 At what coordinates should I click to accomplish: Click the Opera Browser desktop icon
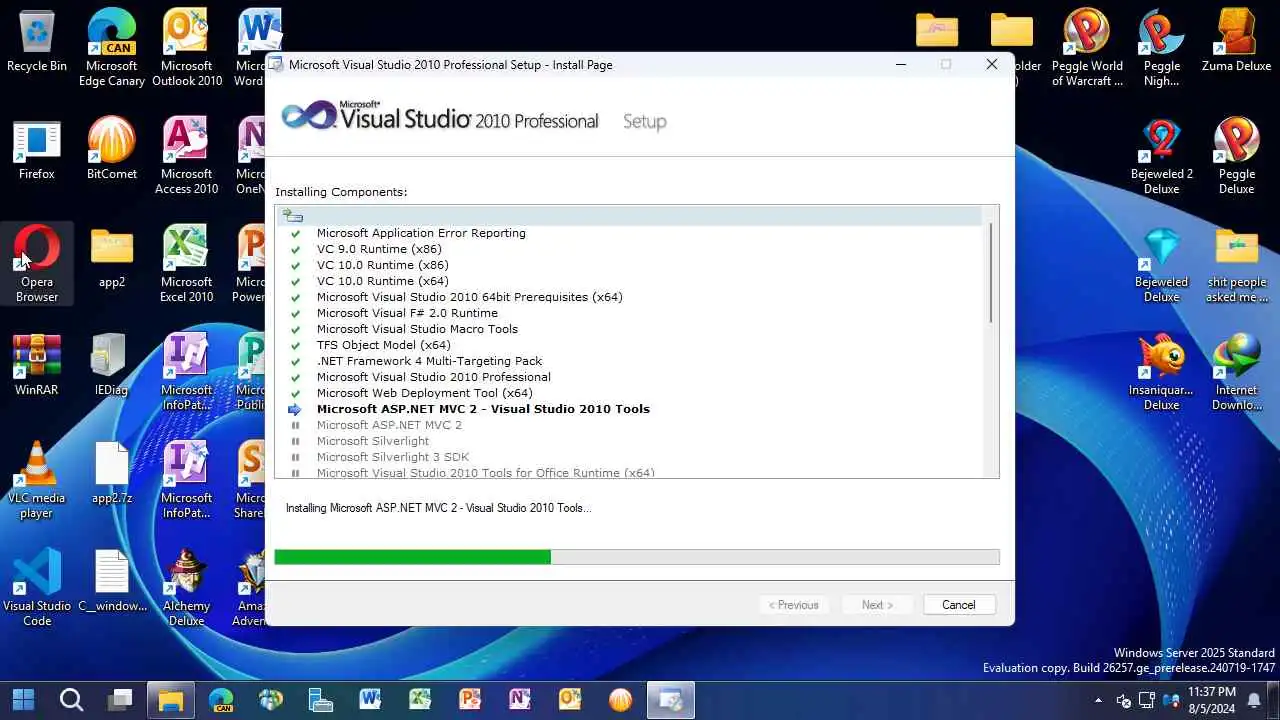(37, 264)
